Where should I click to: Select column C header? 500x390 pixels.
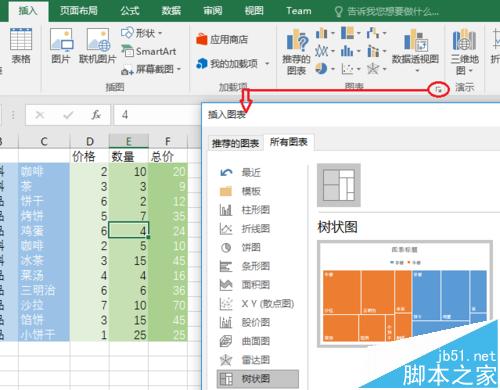tap(44, 141)
